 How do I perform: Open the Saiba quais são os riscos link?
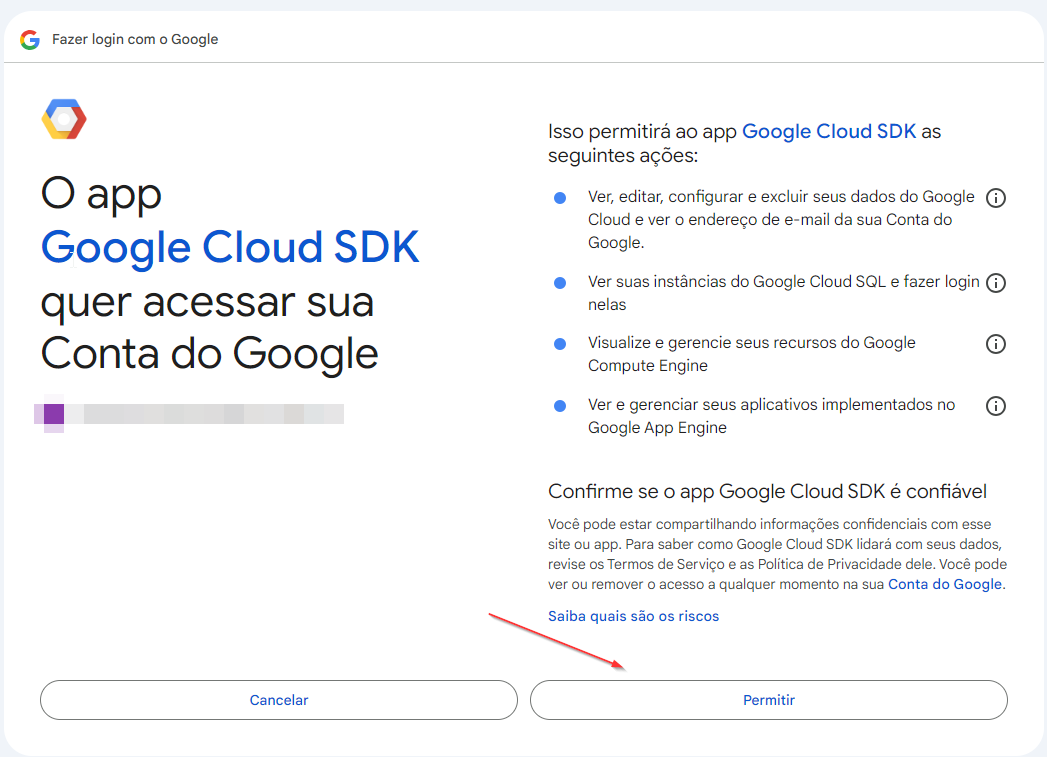633,616
